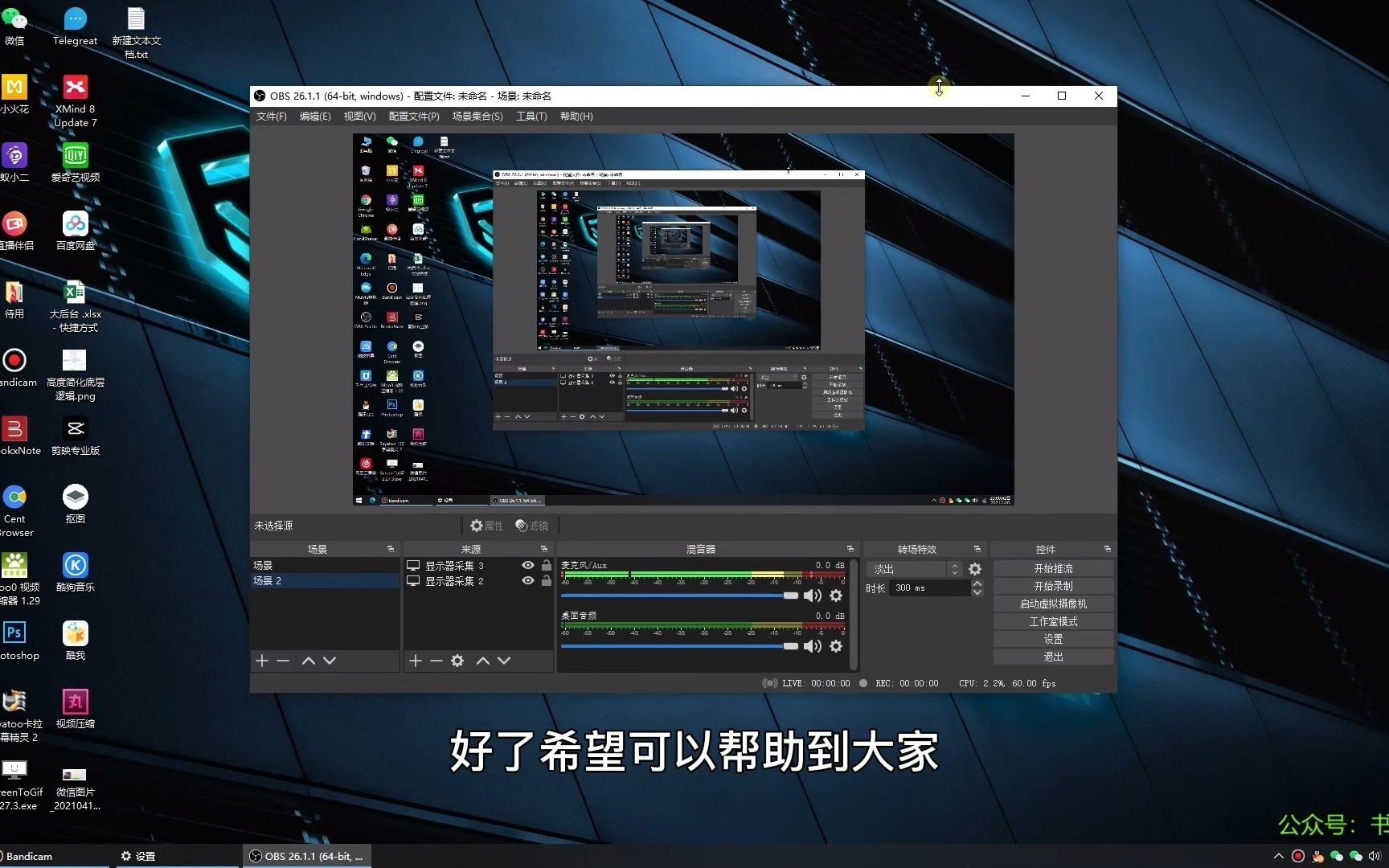This screenshot has height=868, width=1389.
Task: Open the 滤镜 (Filters) panel
Action: 531,526
